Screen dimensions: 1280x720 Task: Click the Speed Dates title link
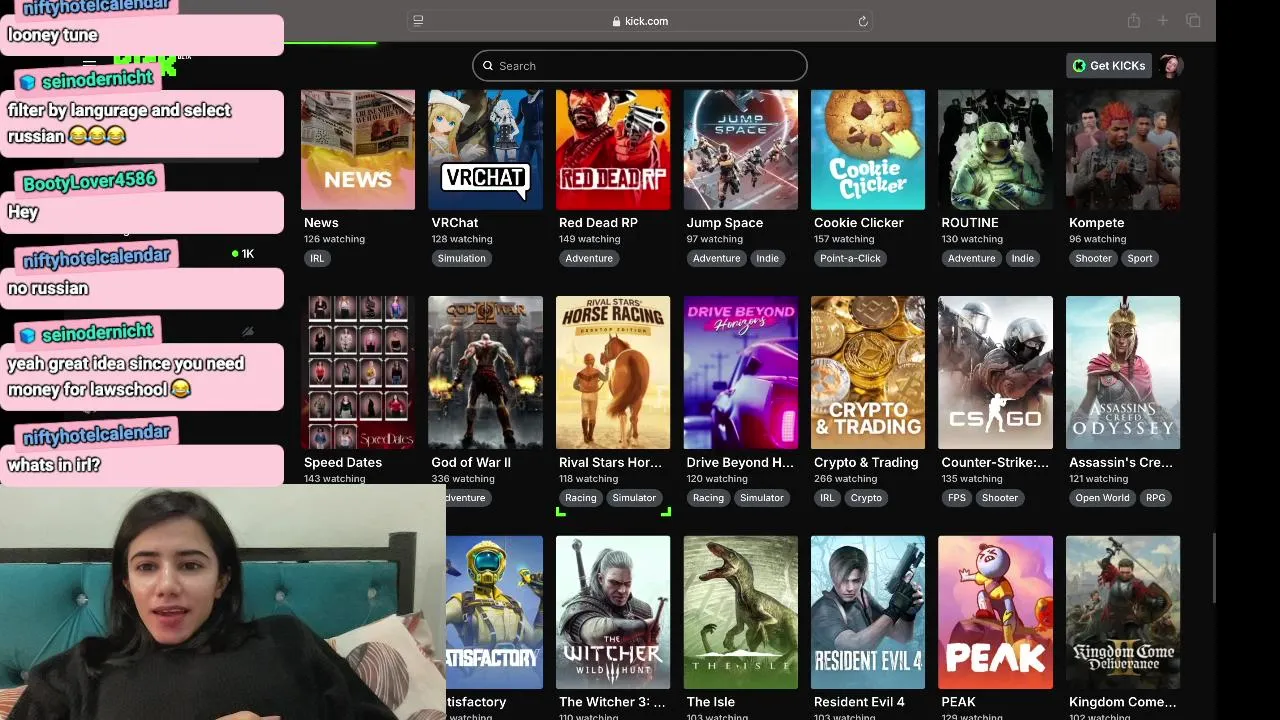coord(343,463)
